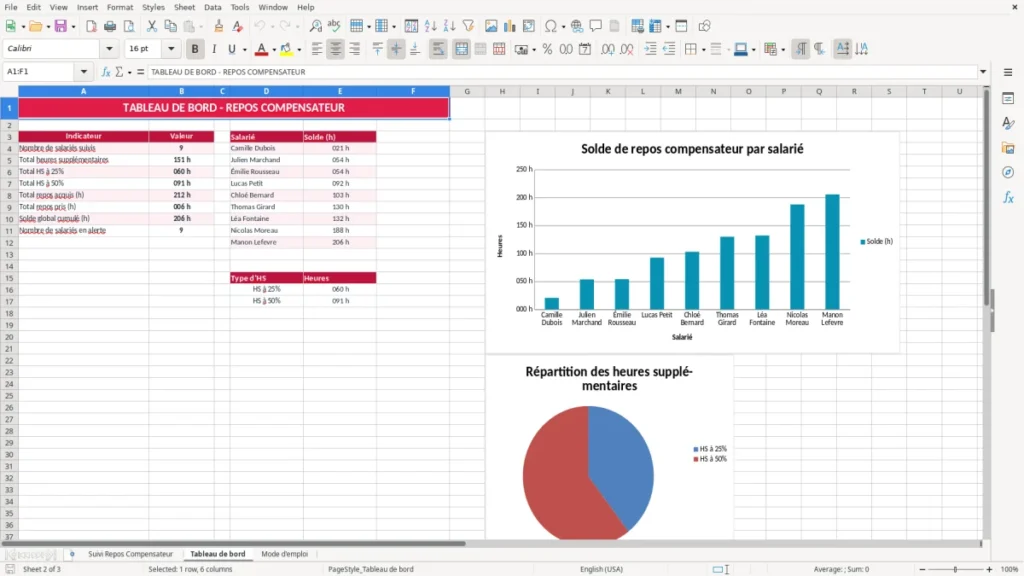Open the Data menu
The image size is (1024, 576).
(x=212, y=7)
